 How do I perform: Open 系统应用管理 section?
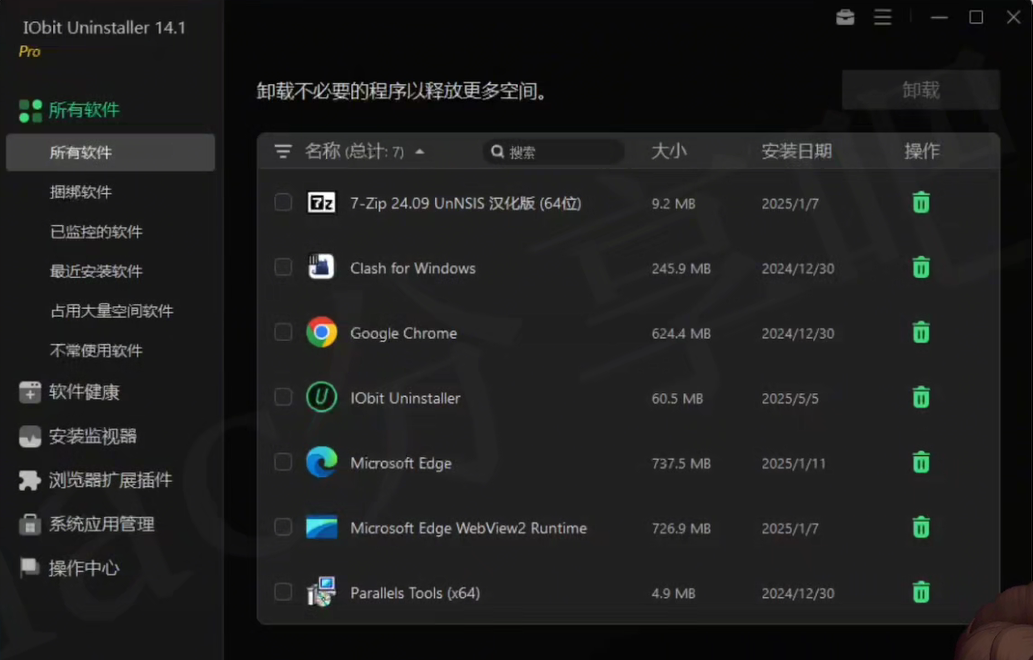coord(86,524)
